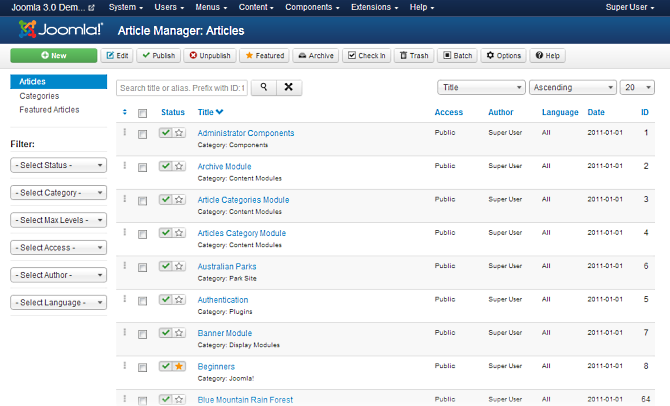The image size is (670, 406).
Task: Open site preview external link icon
Action: (91, 8)
